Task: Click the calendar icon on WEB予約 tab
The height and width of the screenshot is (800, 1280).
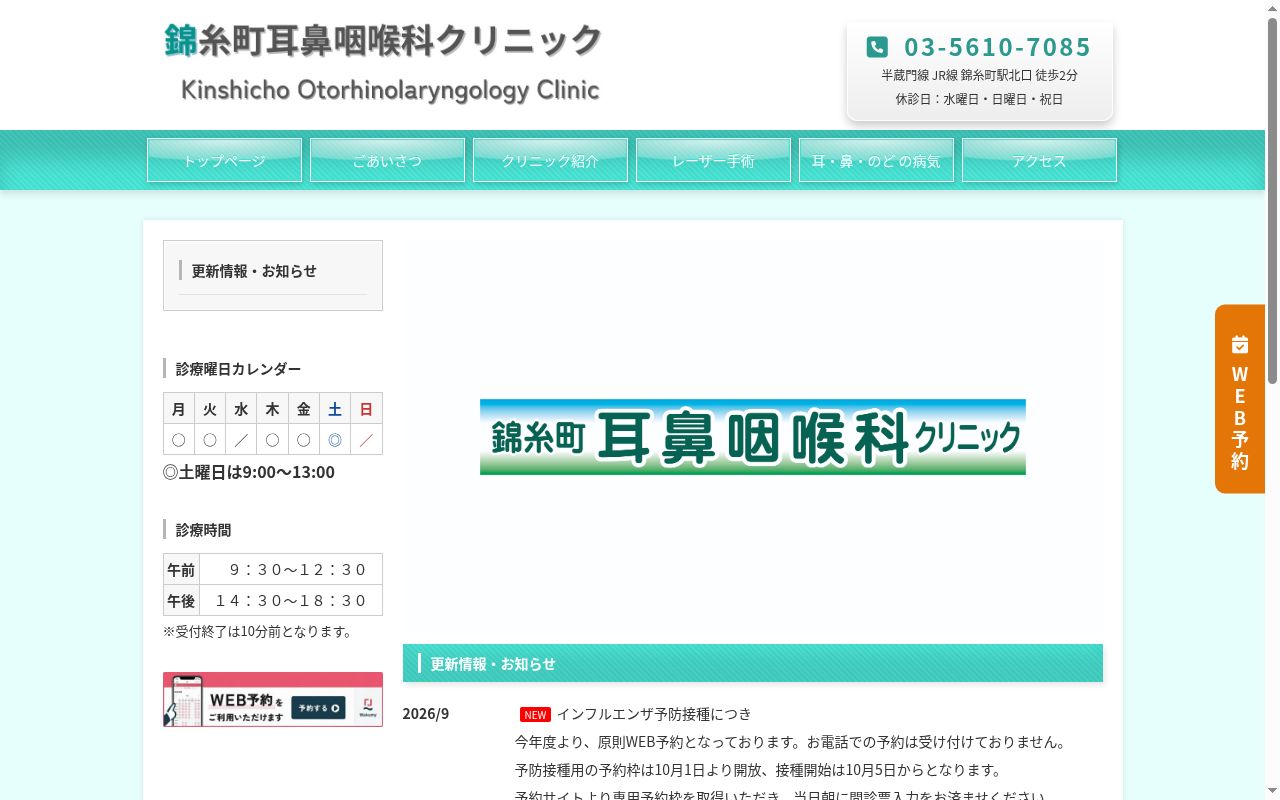Action: tap(1240, 344)
